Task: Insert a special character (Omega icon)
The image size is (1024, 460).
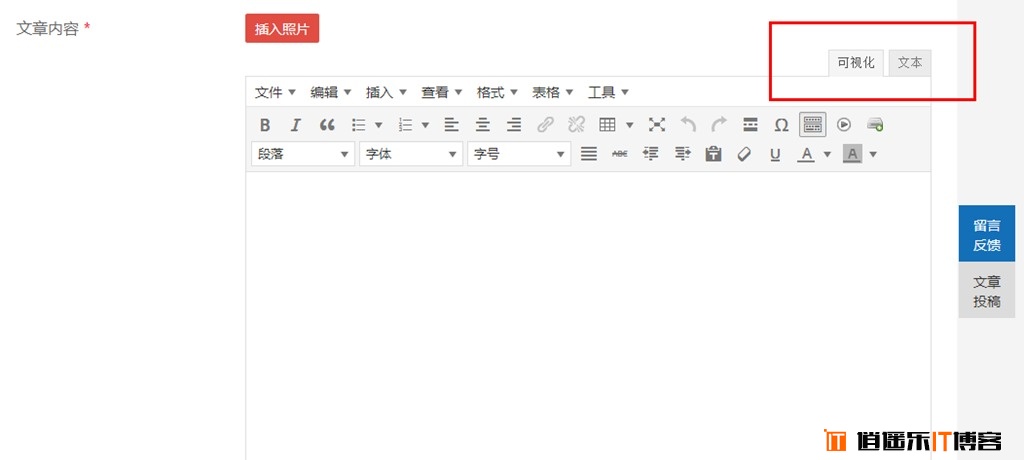Action: 781,125
